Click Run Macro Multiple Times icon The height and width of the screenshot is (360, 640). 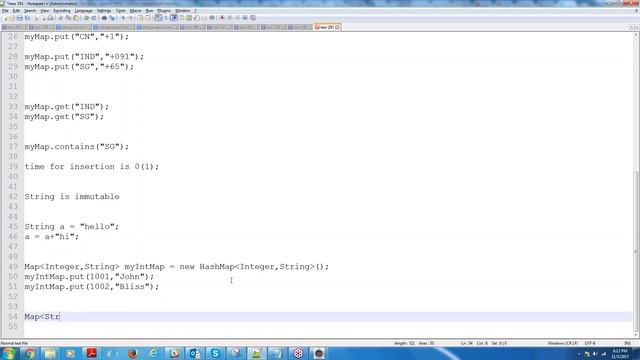pos(245,18)
